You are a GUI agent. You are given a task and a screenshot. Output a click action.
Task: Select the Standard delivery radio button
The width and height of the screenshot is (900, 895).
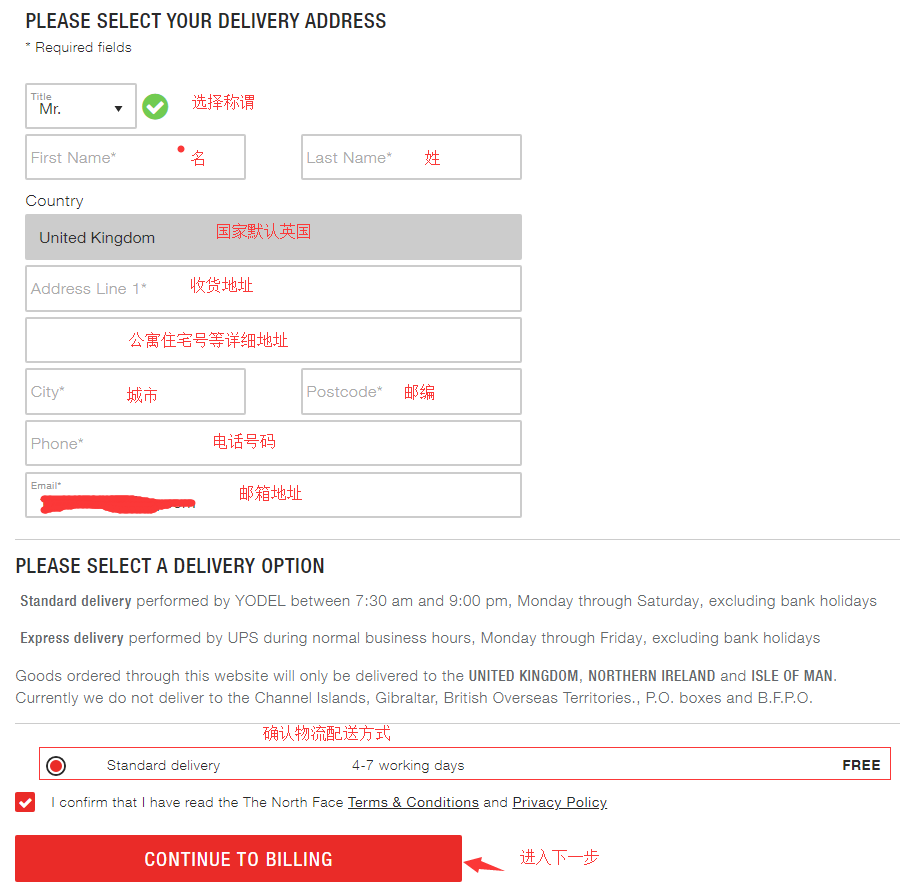(56, 766)
